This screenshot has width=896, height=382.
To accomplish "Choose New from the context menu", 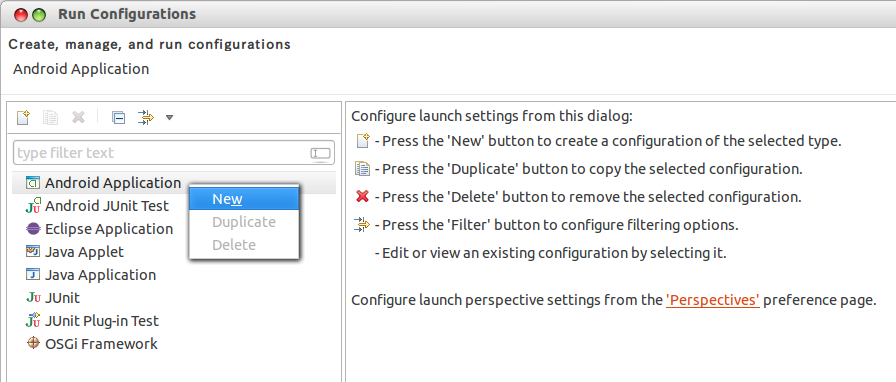I will (244, 198).
